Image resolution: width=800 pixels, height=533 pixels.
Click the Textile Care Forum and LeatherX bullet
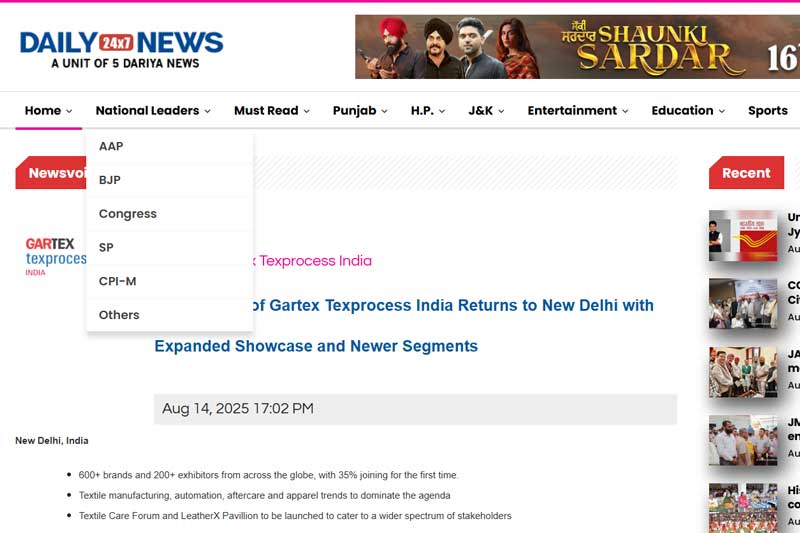click(x=295, y=516)
